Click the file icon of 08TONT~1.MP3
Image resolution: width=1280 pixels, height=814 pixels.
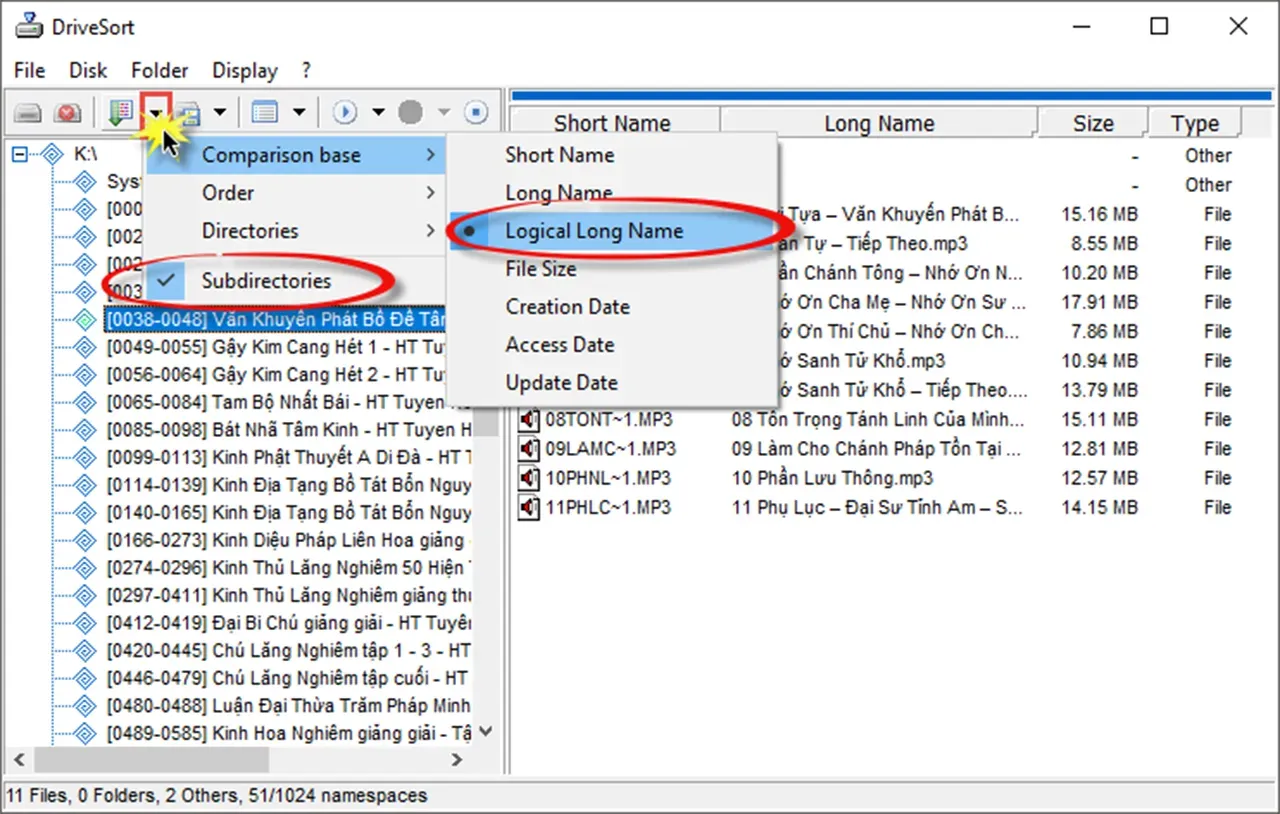[529, 419]
